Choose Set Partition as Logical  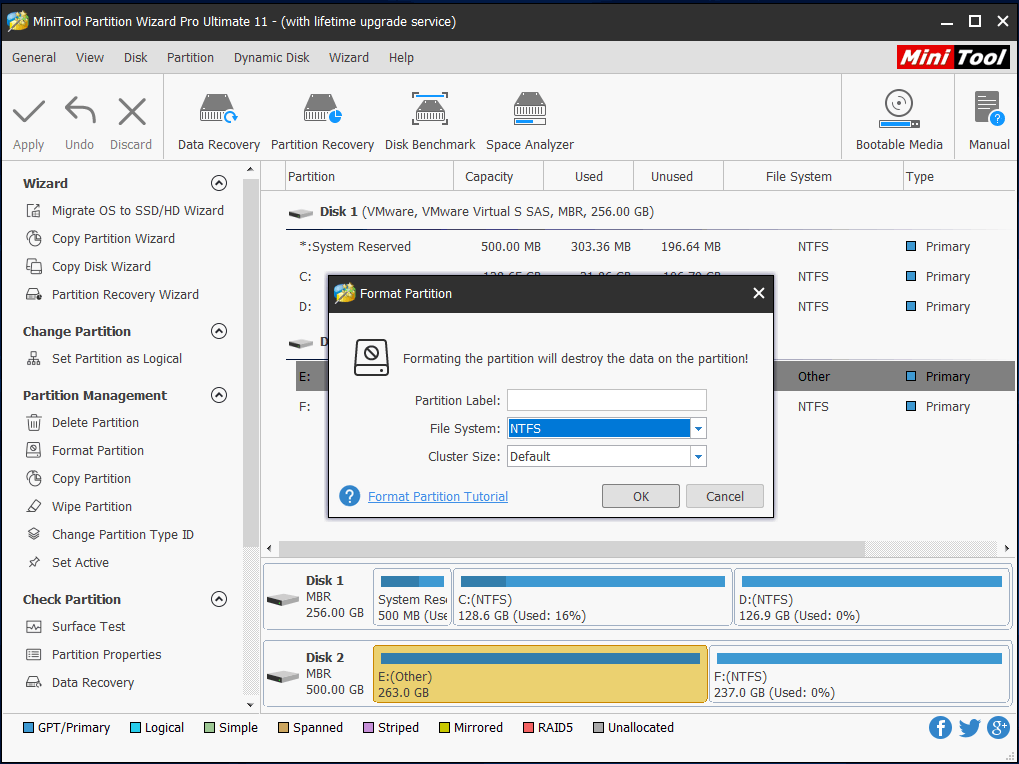(x=103, y=359)
